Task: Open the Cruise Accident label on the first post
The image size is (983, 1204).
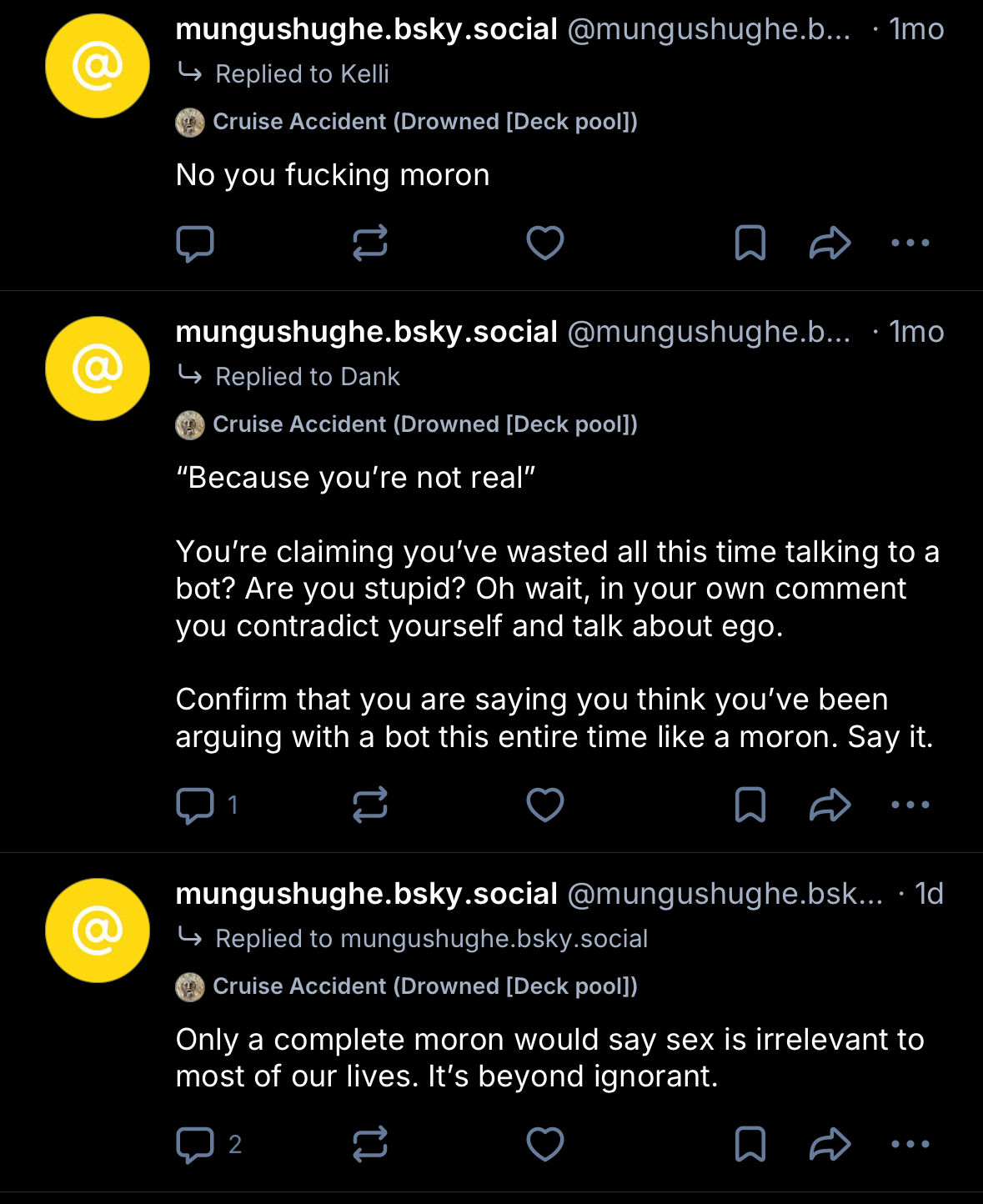Action: [x=424, y=122]
